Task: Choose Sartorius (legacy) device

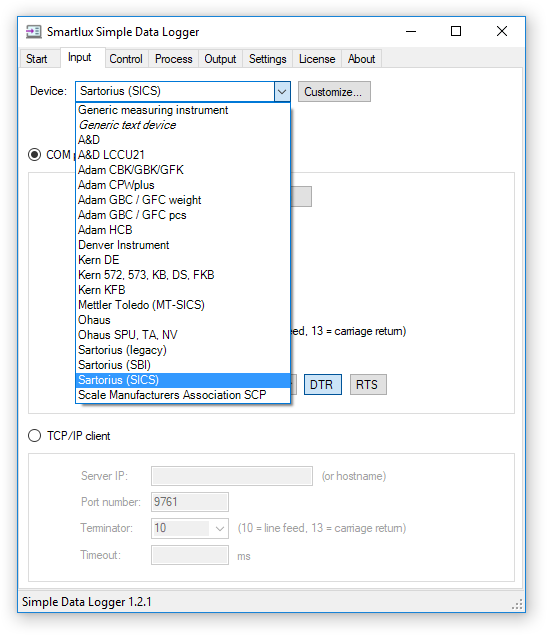Action: pyautogui.click(x=183, y=350)
